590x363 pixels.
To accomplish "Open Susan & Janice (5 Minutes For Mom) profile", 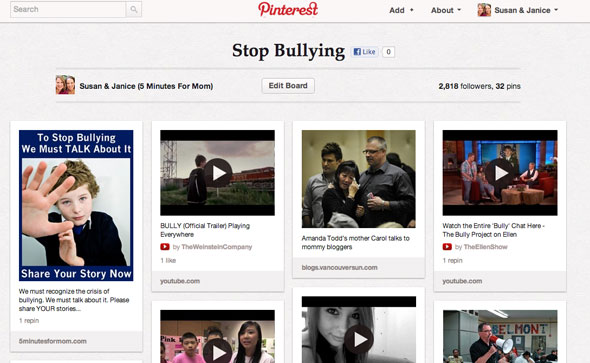I will [146, 86].
